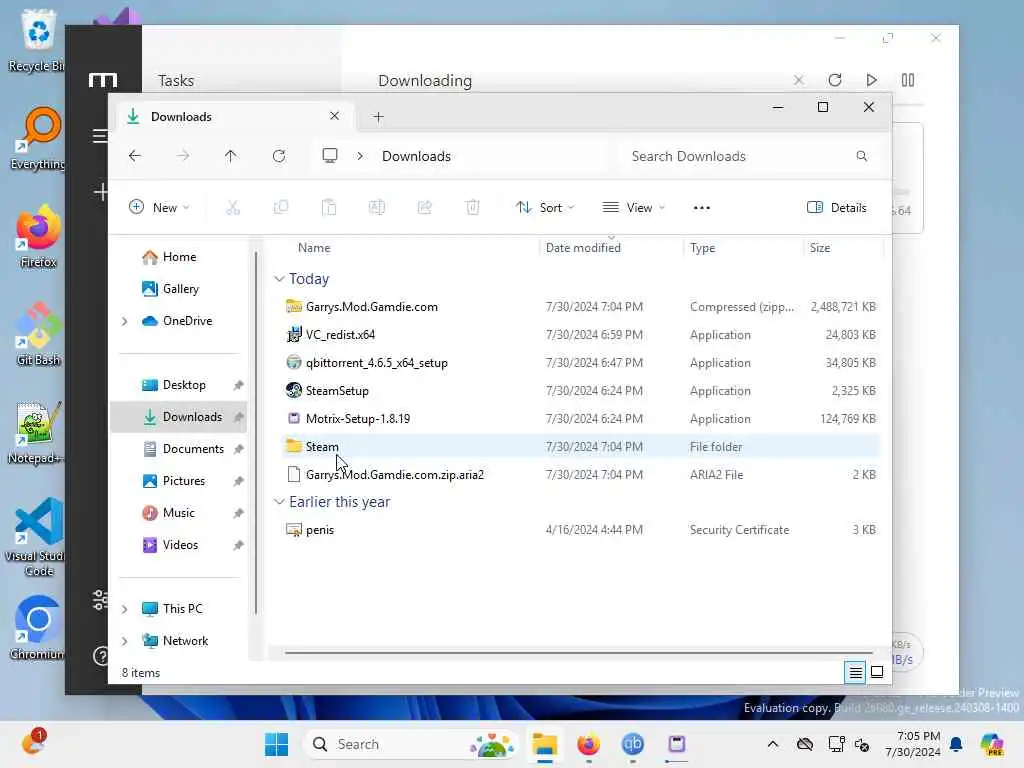Expand the Network tree node
The width and height of the screenshot is (1024, 768).
(125, 641)
